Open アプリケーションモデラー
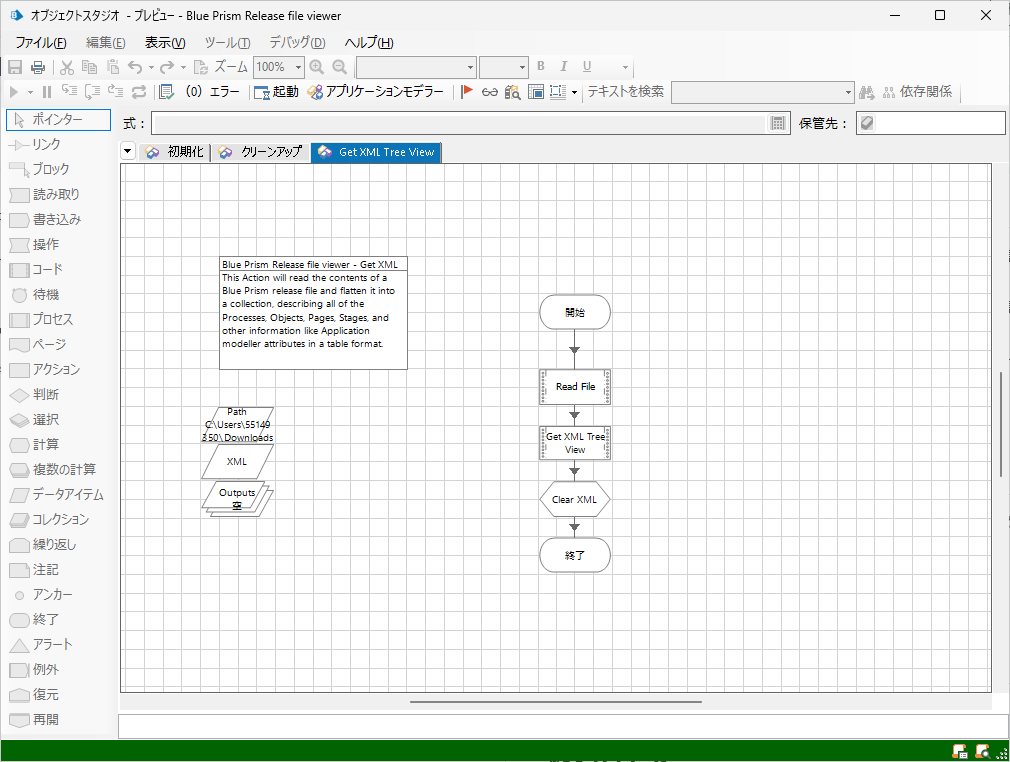The width and height of the screenshot is (1010, 762). tap(376, 92)
